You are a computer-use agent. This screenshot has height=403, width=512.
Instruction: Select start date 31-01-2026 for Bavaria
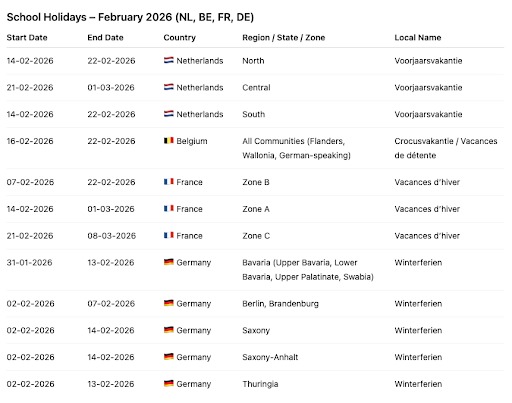point(29,262)
